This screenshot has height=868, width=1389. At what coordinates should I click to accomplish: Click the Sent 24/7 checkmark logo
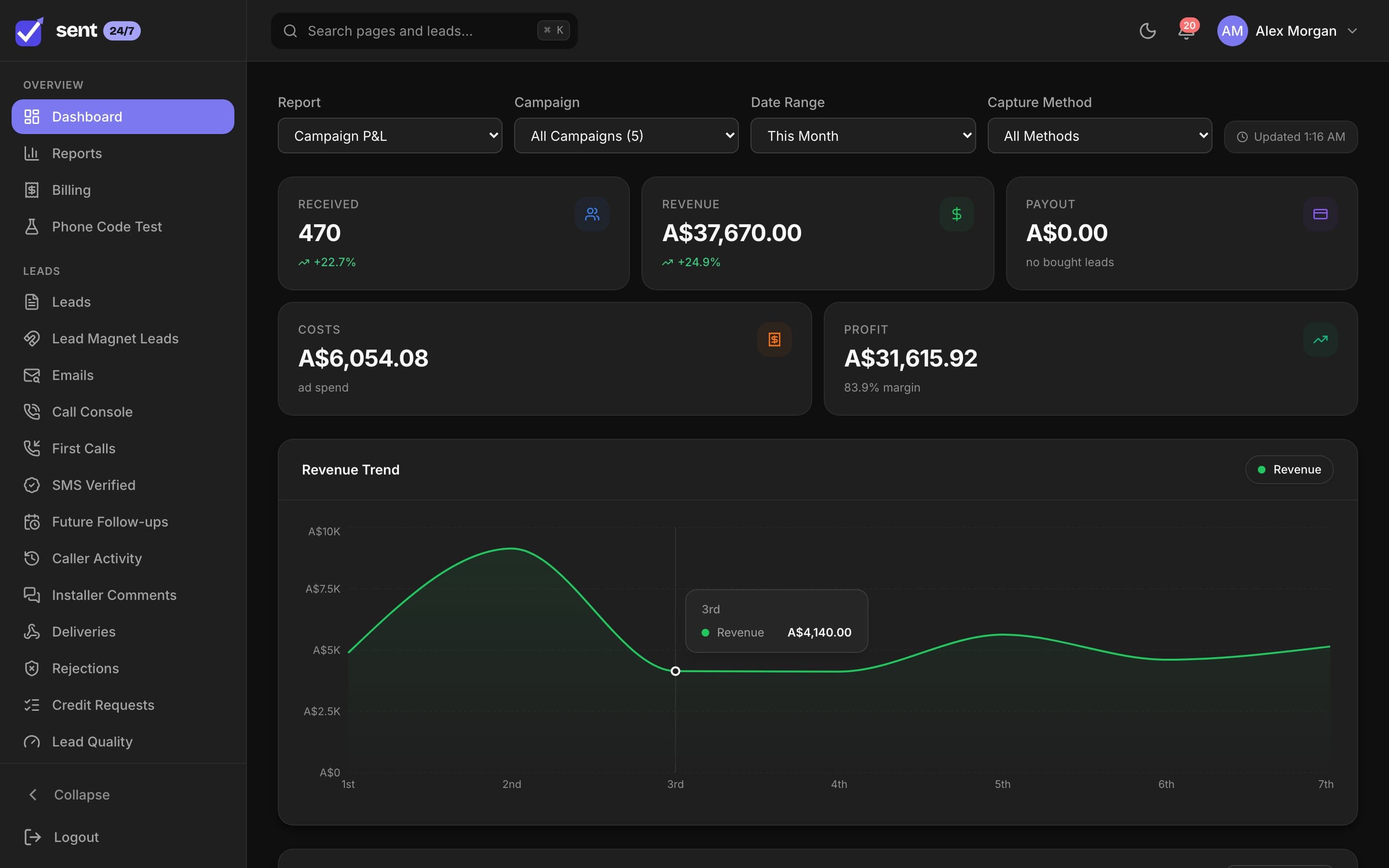pyautogui.click(x=29, y=31)
